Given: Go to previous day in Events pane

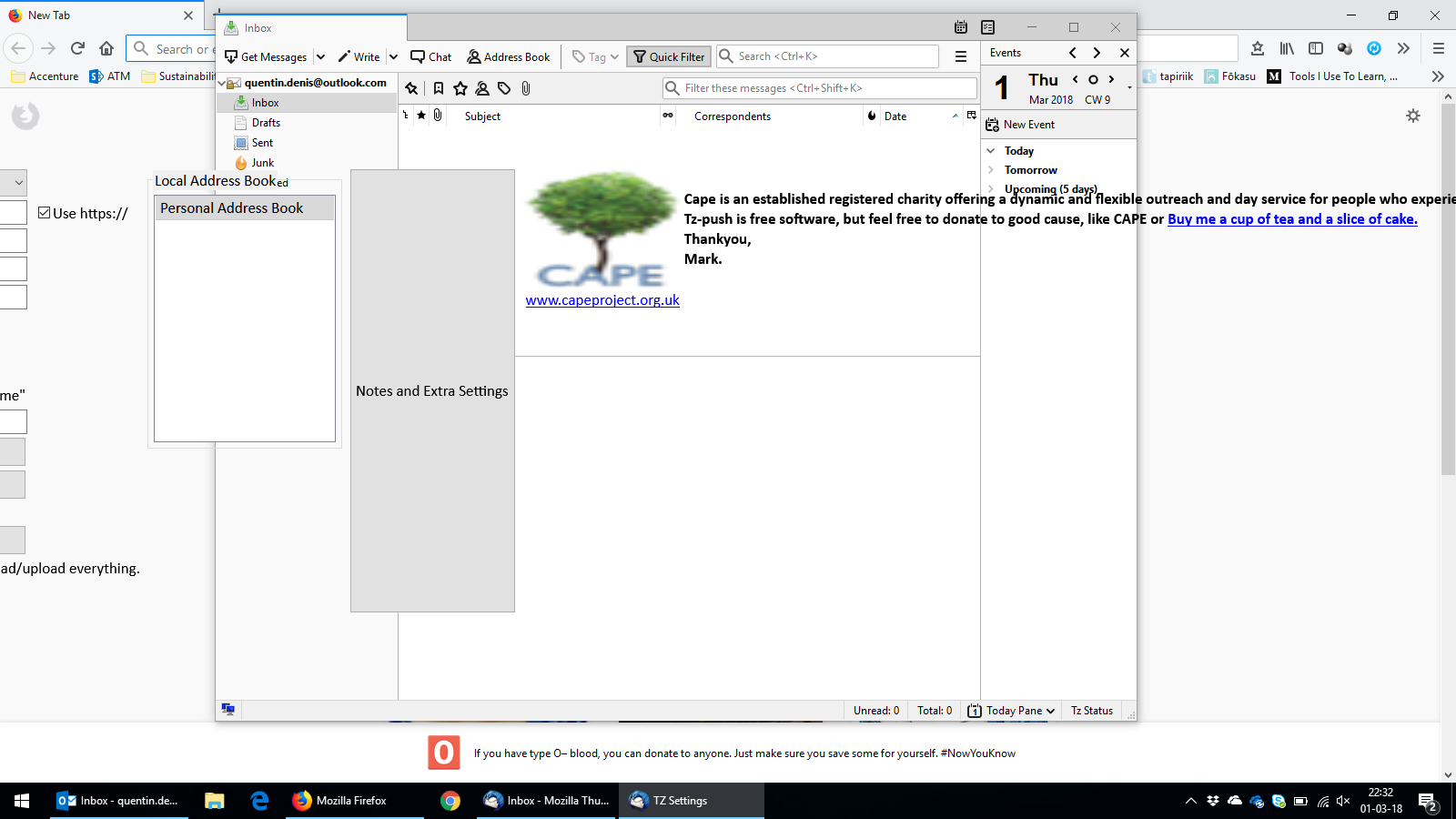Looking at the screenshot, I should point(1073,53).
